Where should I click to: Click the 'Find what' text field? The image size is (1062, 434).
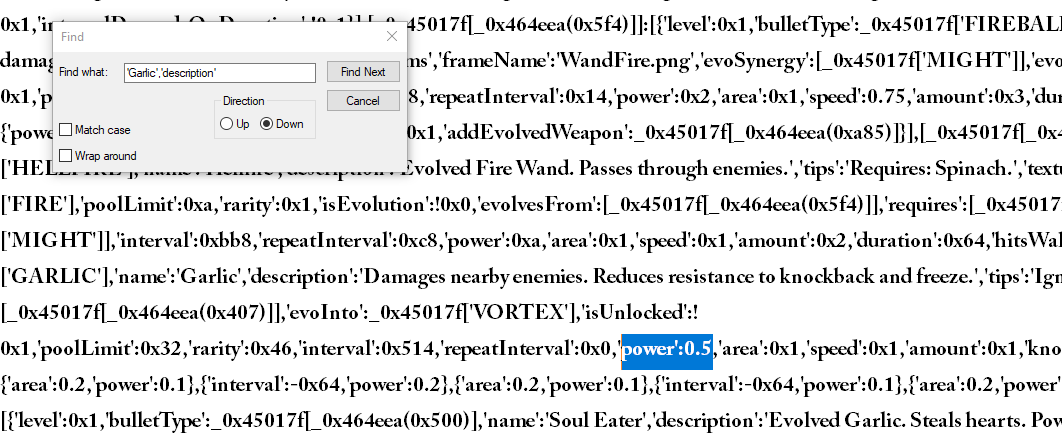220,72
